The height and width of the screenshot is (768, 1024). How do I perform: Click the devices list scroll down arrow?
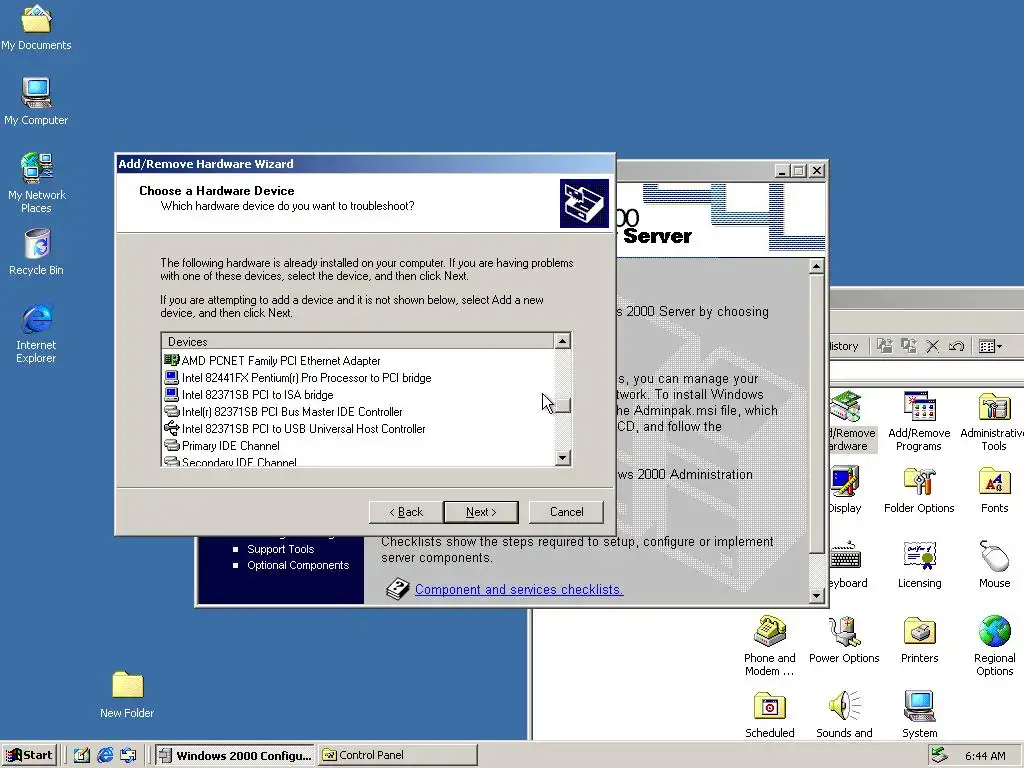tap(562, 458)
